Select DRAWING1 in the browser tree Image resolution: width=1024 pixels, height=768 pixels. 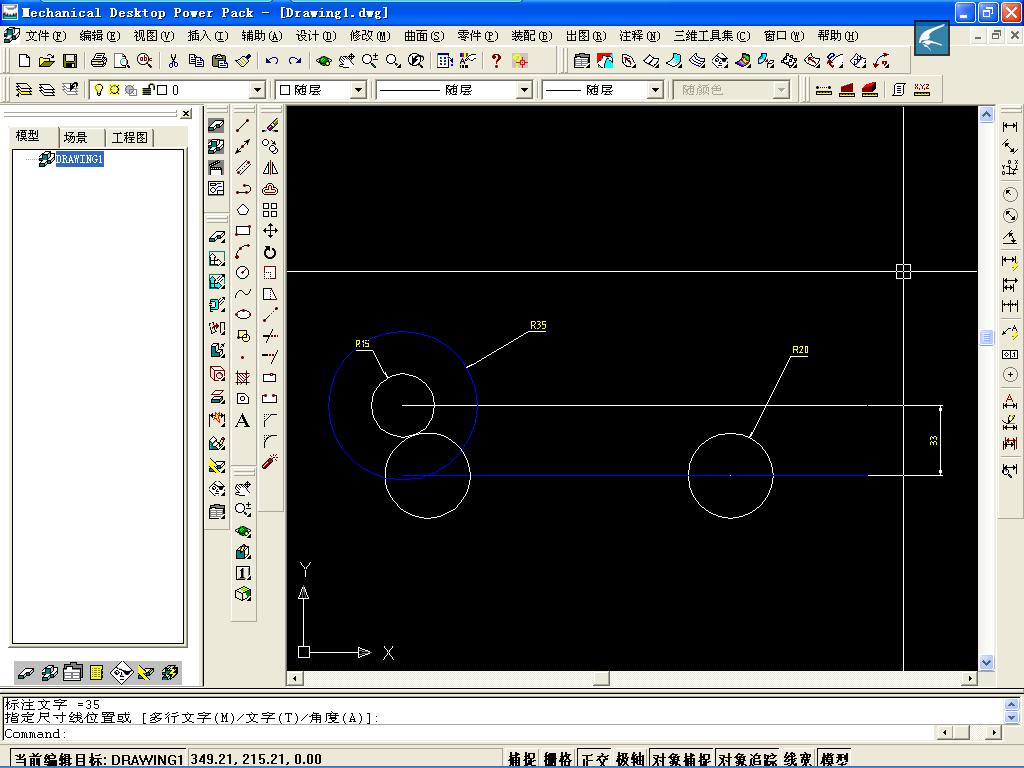[79, 159]
